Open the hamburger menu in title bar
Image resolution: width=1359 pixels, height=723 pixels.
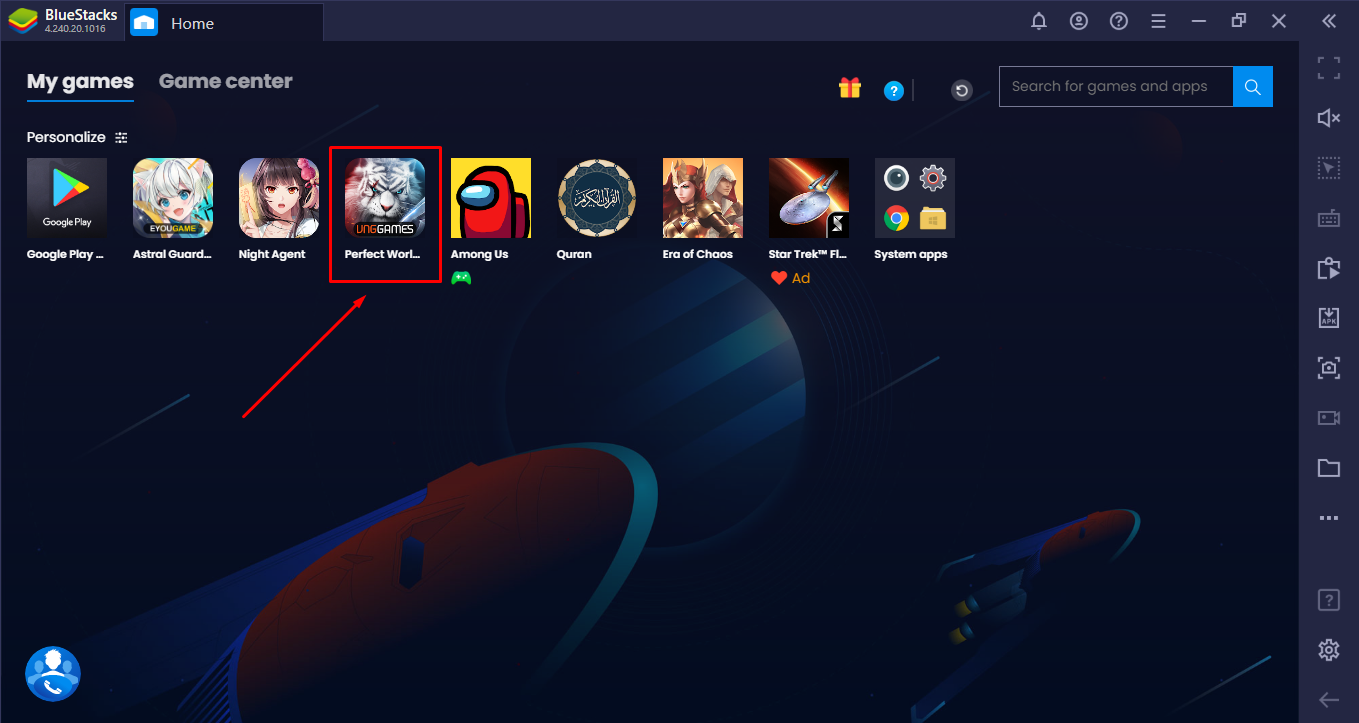coord(1159,21)
